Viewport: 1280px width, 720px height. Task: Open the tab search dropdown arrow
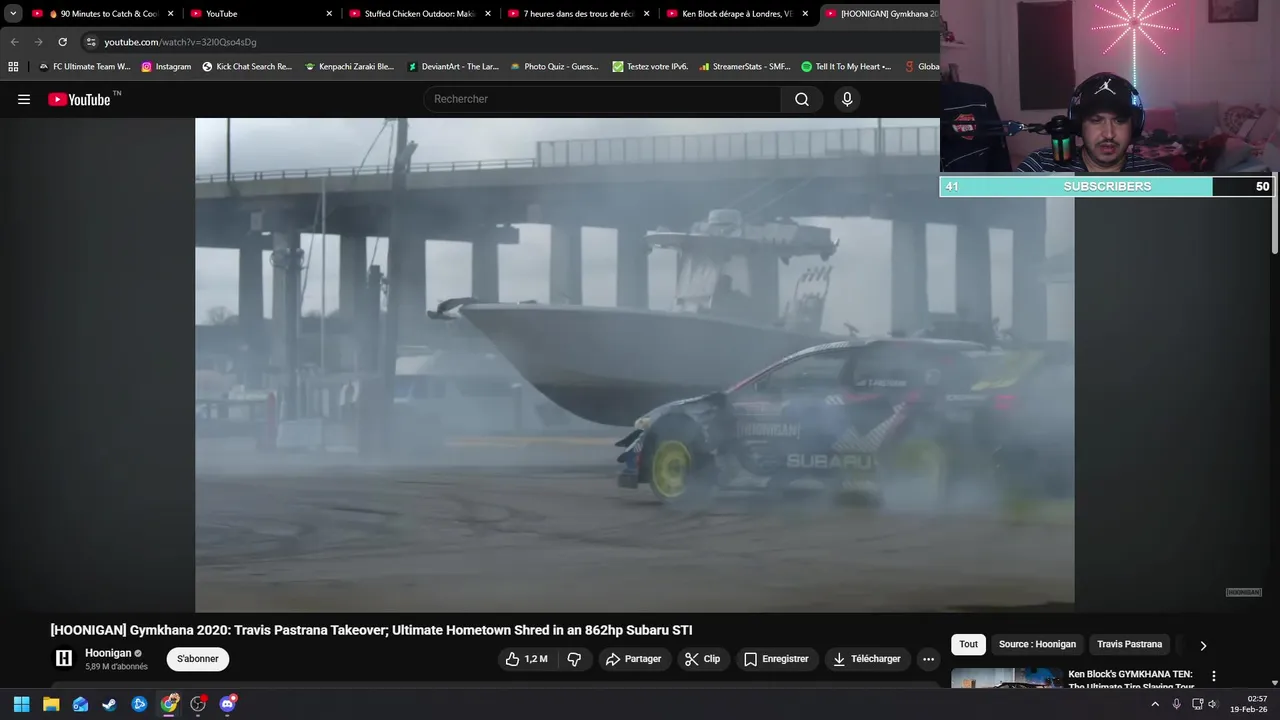tap(13, 14)
